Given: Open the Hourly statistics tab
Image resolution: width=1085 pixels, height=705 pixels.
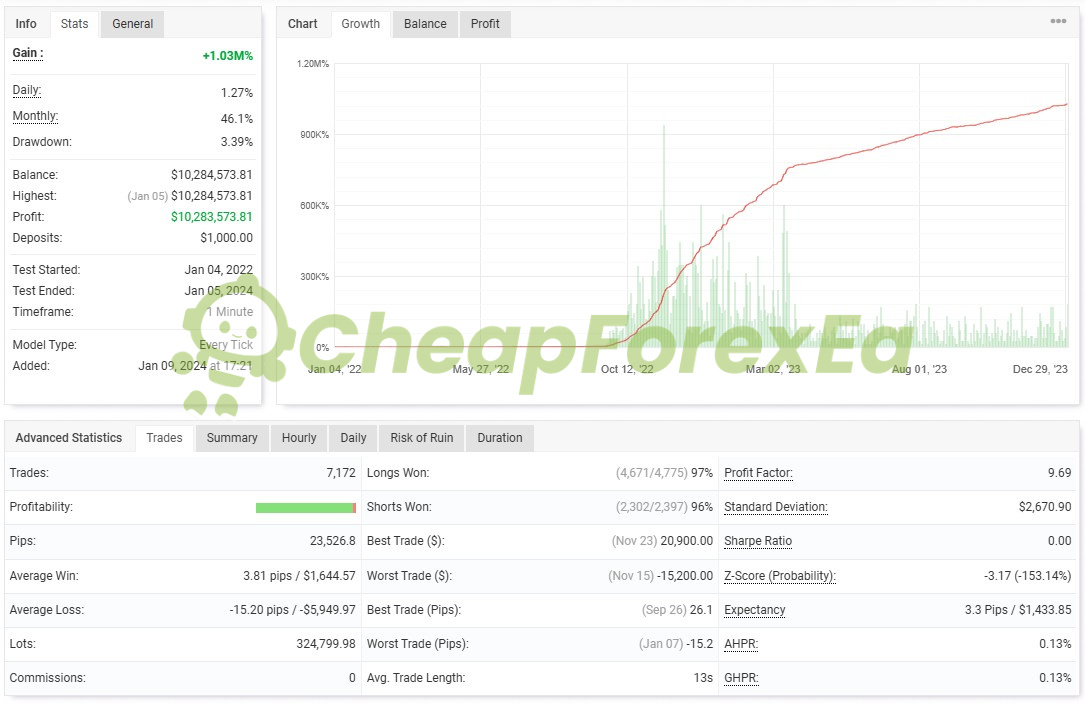Looking at the screenshot, I should [299, 438].
